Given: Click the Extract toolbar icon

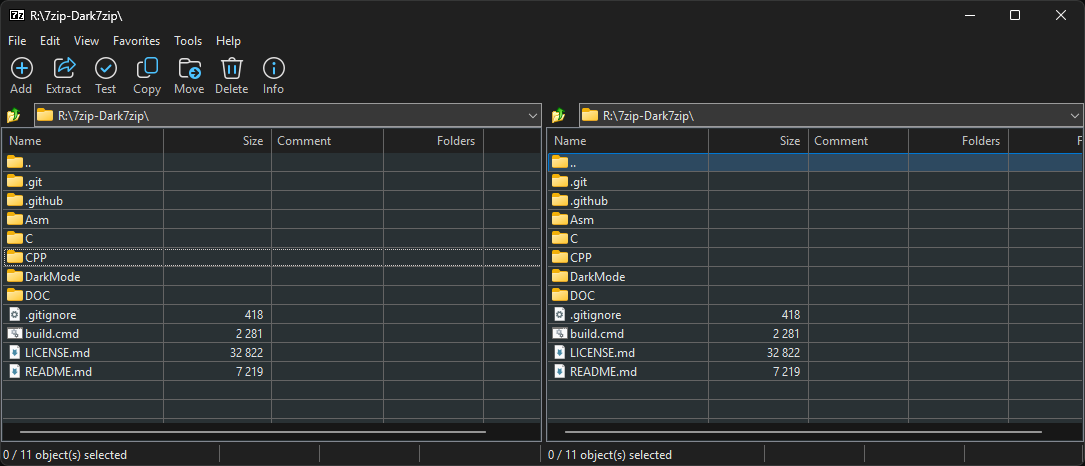Looking at the screenshot, I should point(64,68).
